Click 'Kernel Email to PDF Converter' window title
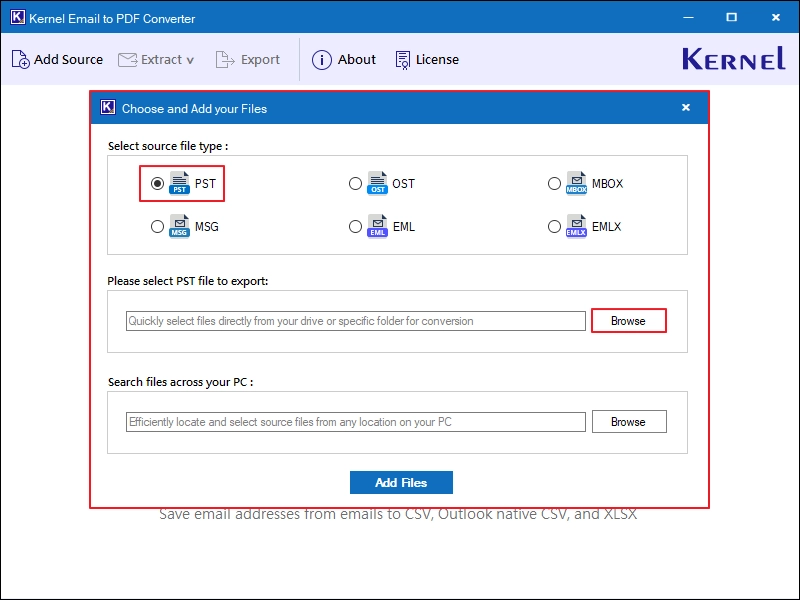The height and width of the screenshot is (600, 800). point(112,19)
